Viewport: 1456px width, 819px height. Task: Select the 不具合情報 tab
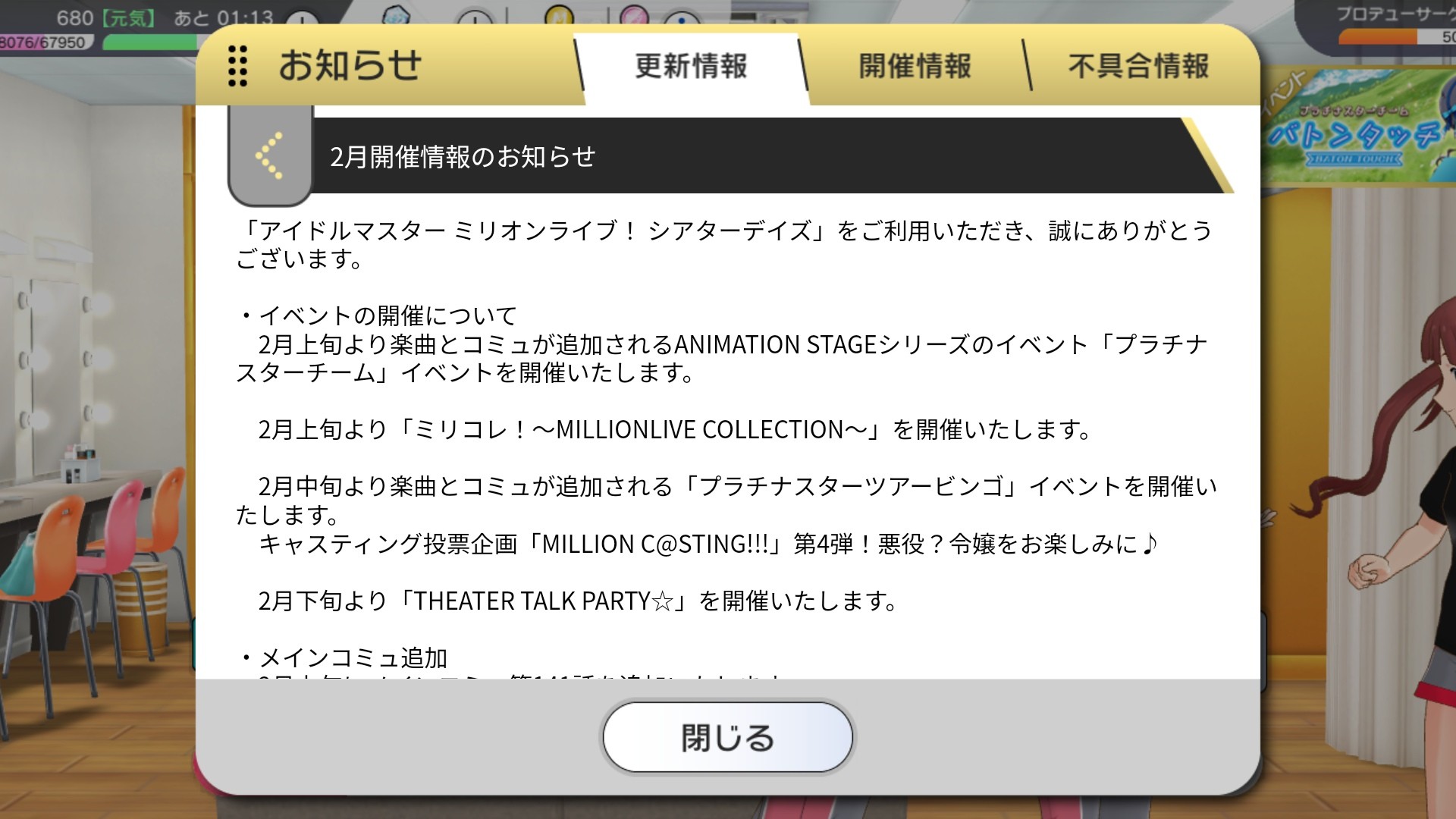pos(1138,66)
